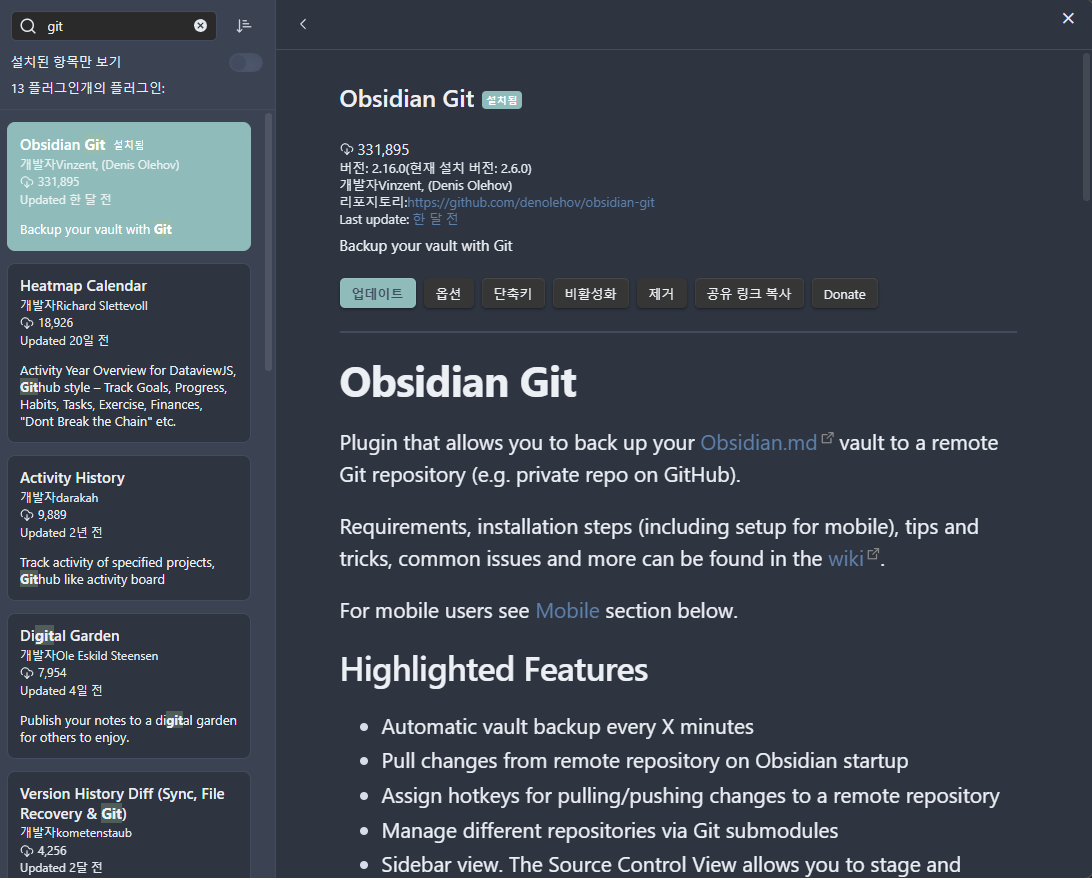Screen dimensions: 1092x878
Task: Go back with the left chevron
Action: pos(303,24)
